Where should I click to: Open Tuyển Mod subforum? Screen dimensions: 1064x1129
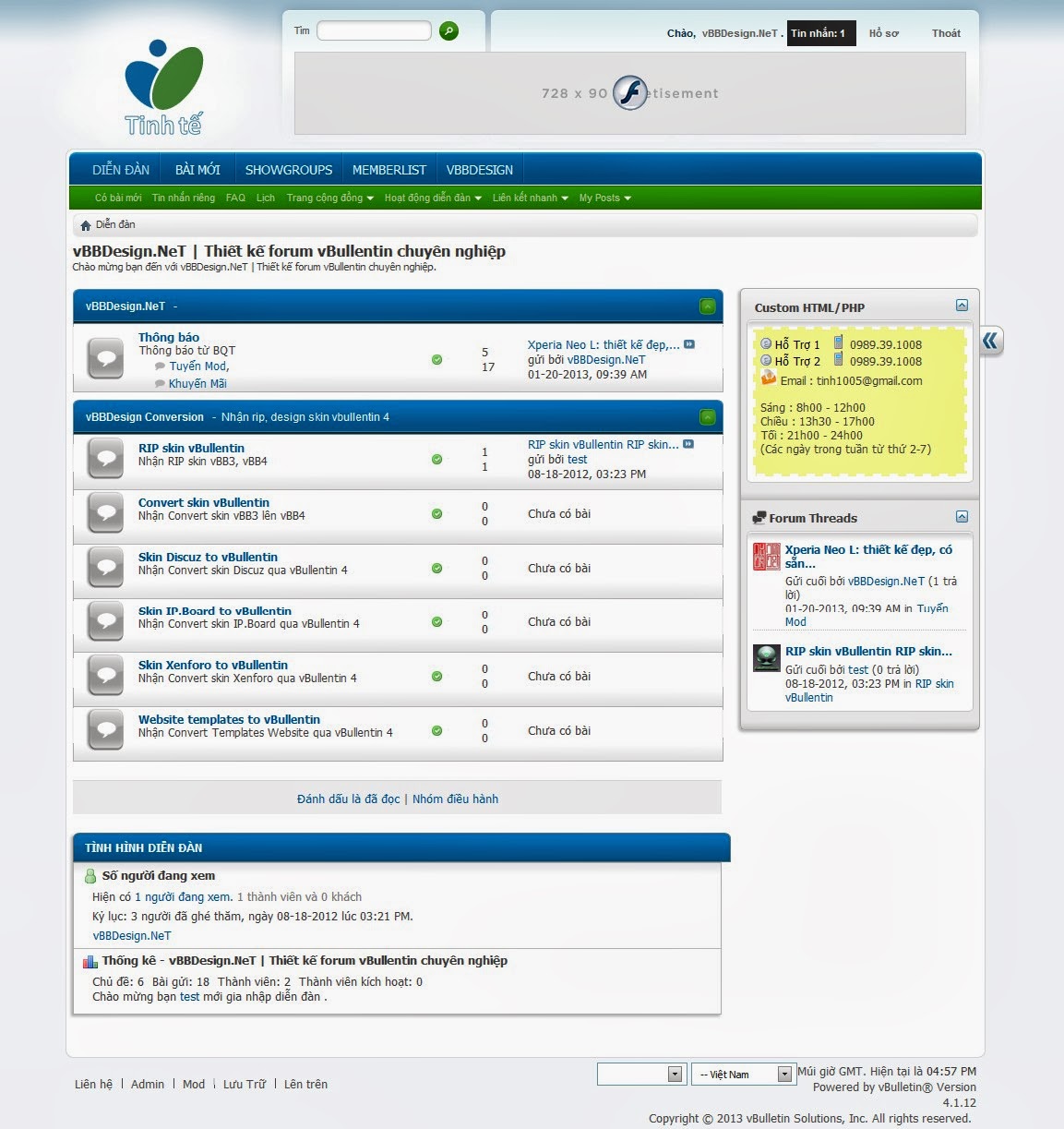199,366
